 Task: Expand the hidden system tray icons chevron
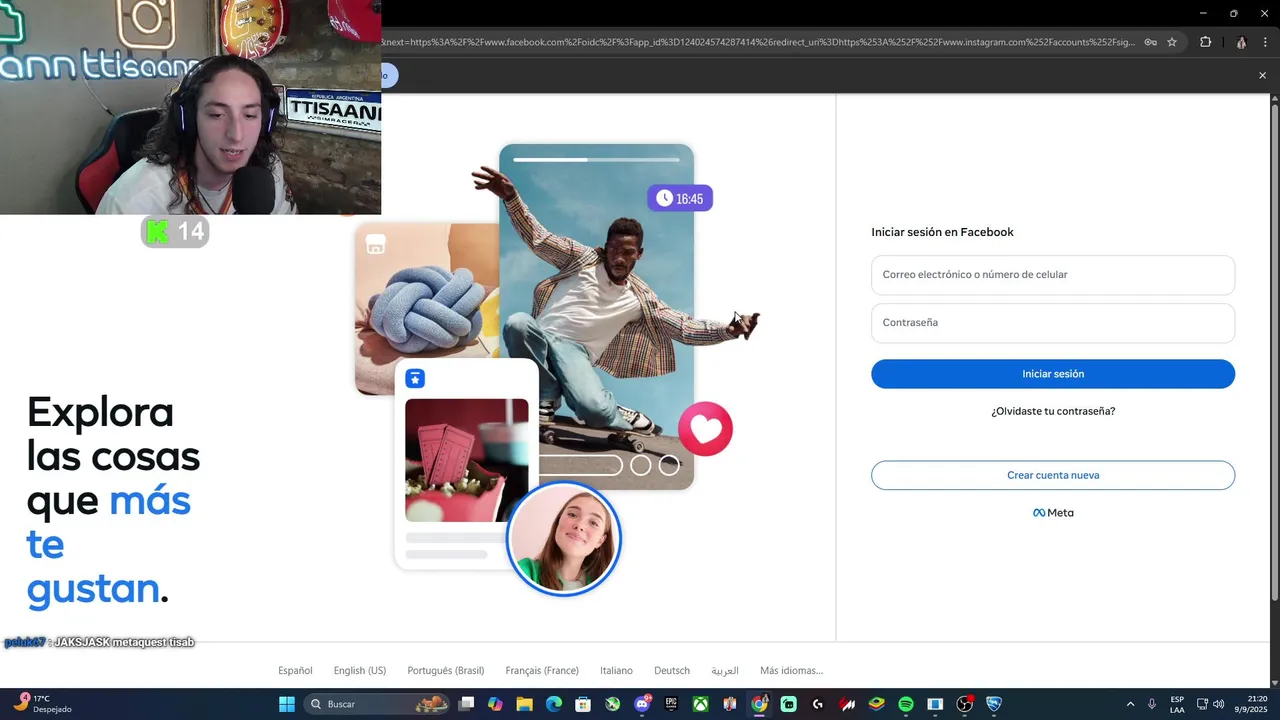point(1130,704)
